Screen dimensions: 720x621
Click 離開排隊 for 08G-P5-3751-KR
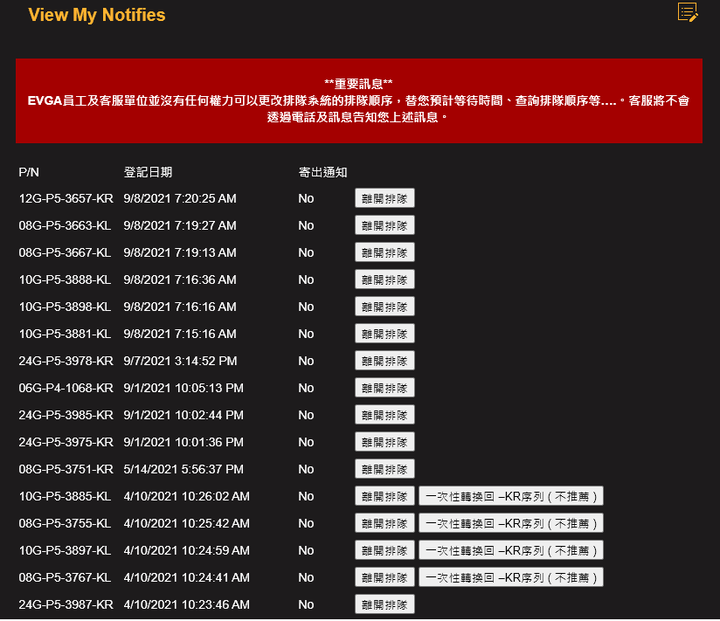[x=385, y=469]
